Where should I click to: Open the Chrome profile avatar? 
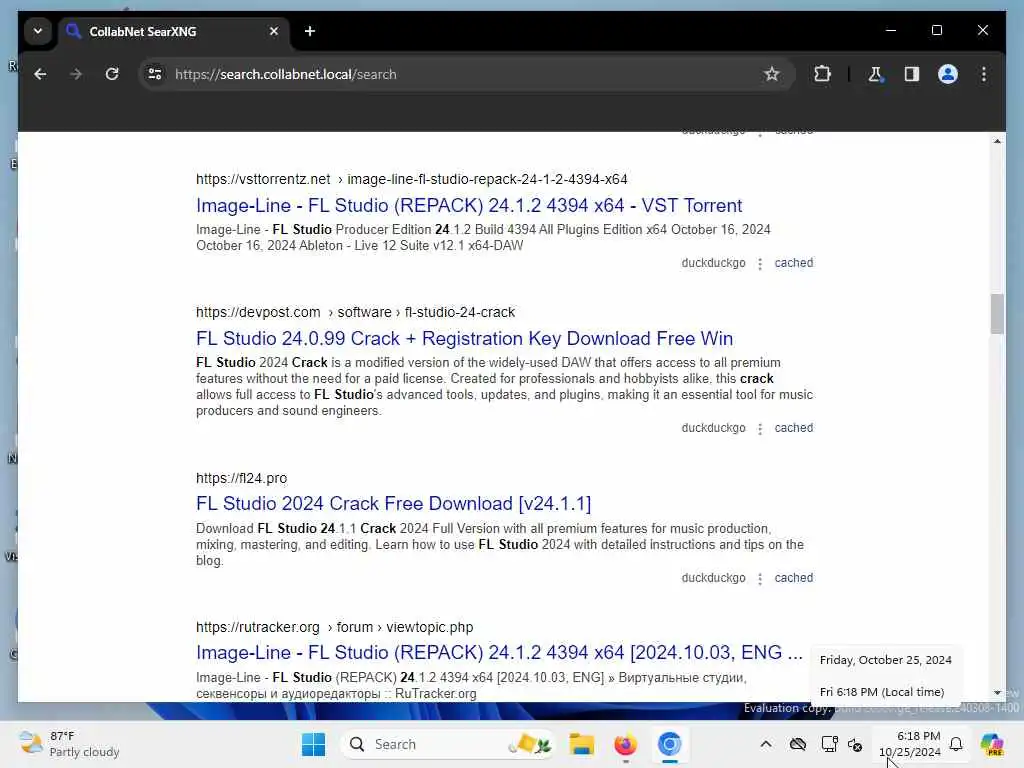948,74
